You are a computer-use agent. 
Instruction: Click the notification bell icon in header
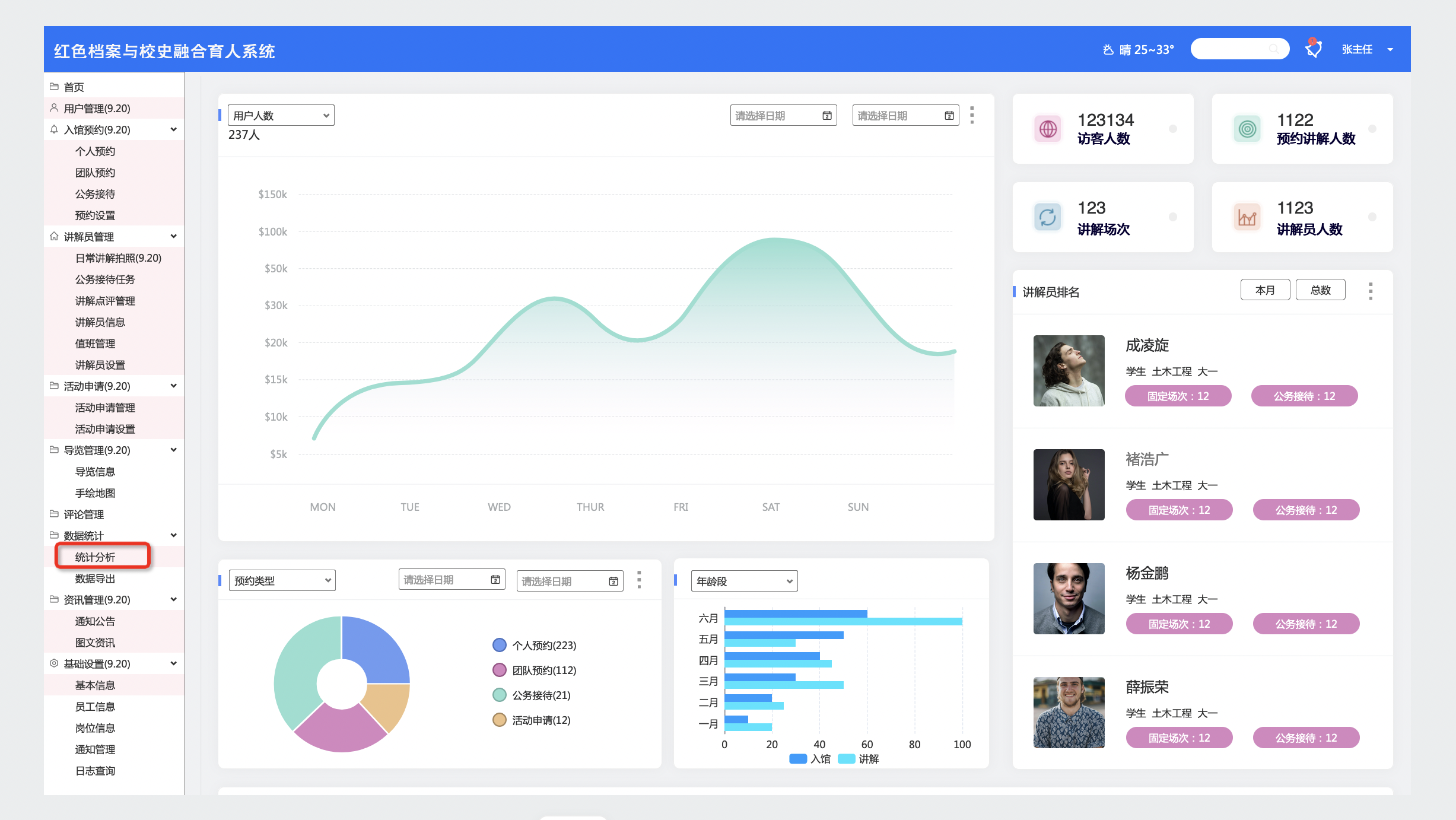coord(1314,48)
